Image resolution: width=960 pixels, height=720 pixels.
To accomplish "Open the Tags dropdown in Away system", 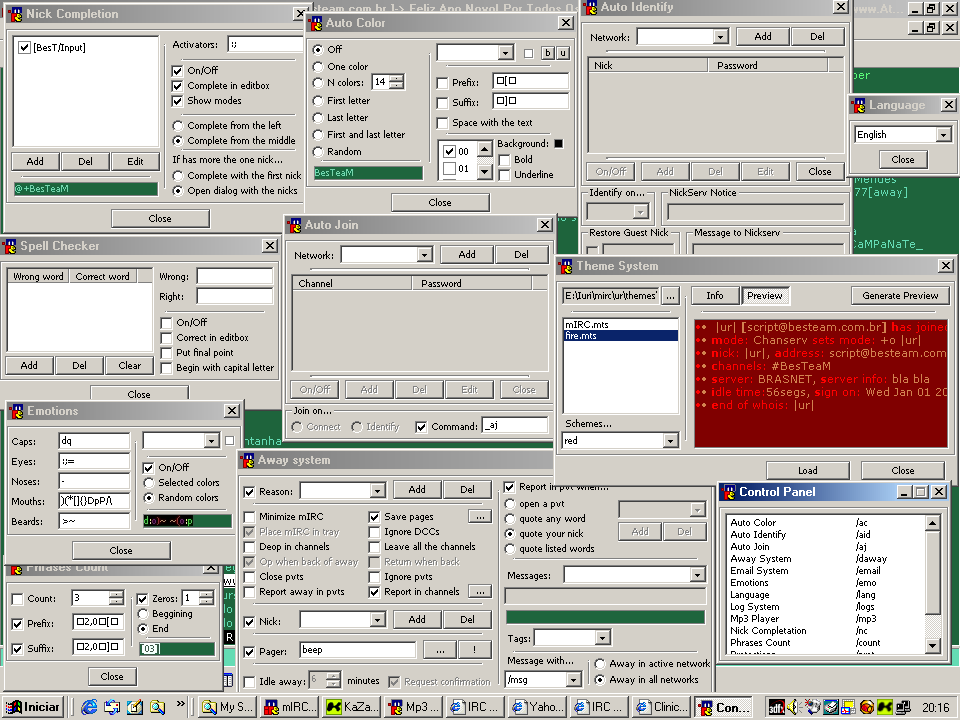I will click(x=603, y=639).
